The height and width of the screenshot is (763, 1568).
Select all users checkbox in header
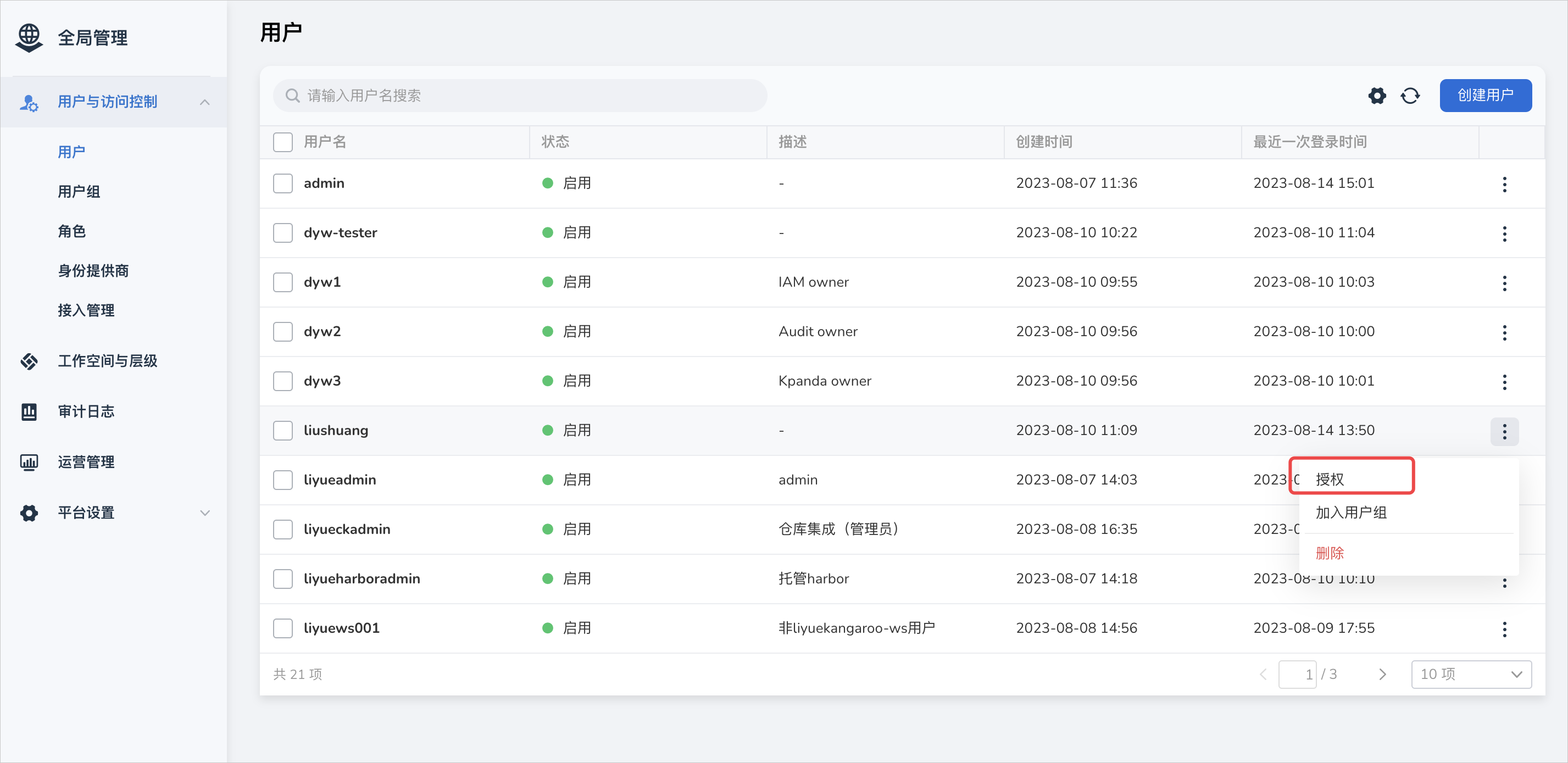(x=282, y=142)
